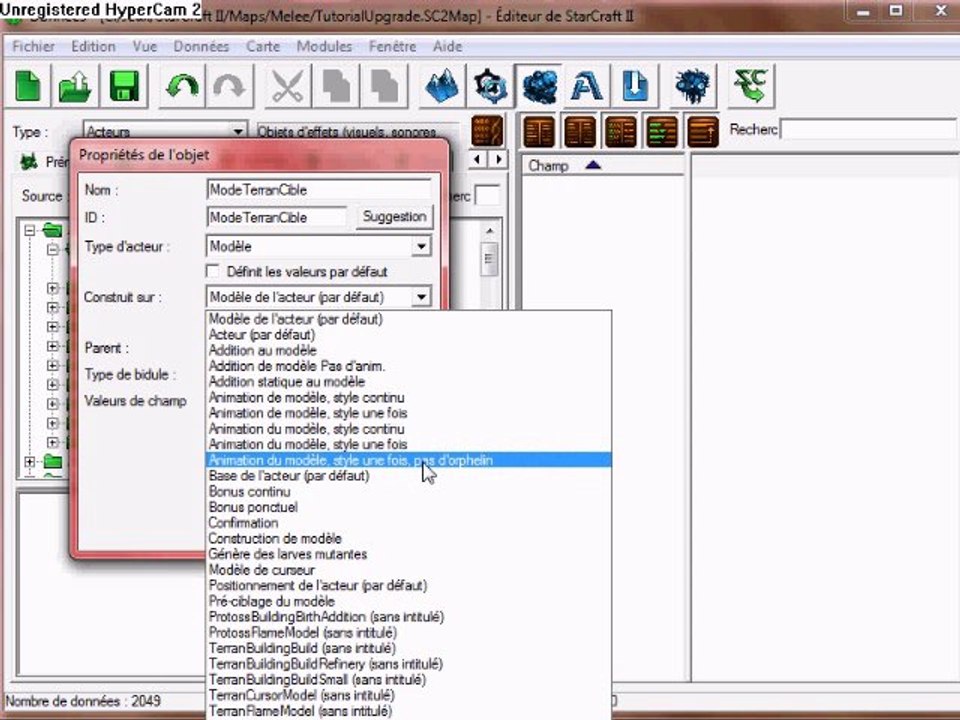
Task: Click the Recherc search field
Action: 868,130
